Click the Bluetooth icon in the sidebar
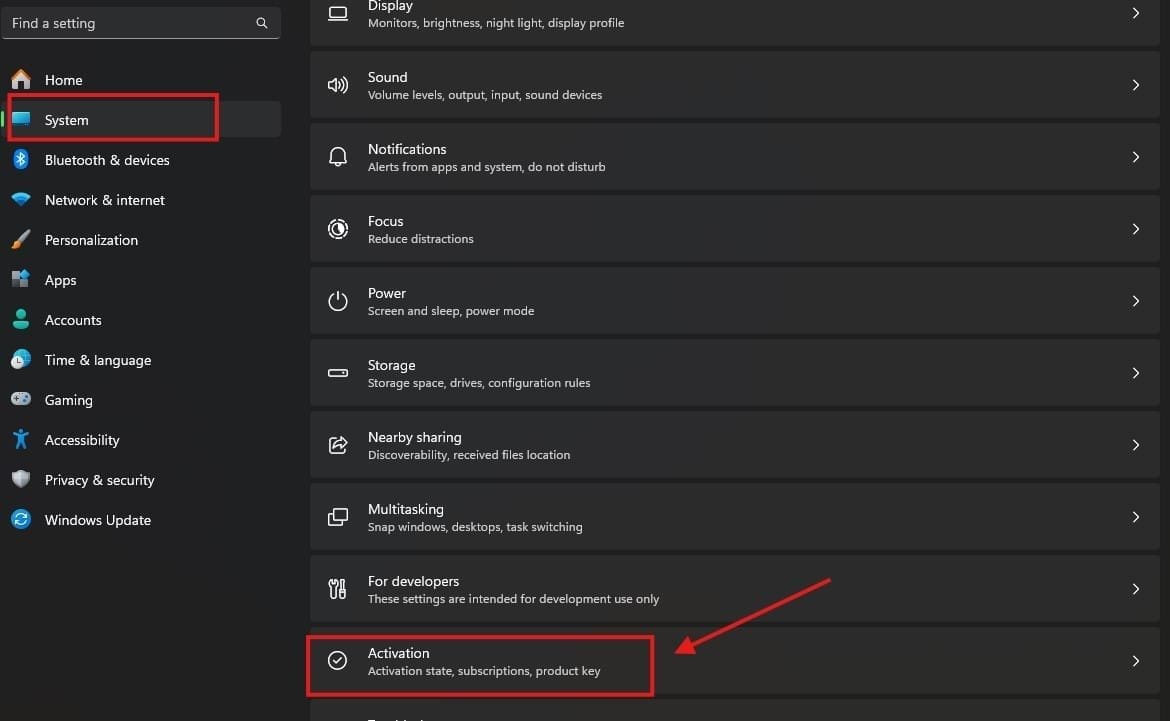The image size is (1170, 721). click(21, 159)
